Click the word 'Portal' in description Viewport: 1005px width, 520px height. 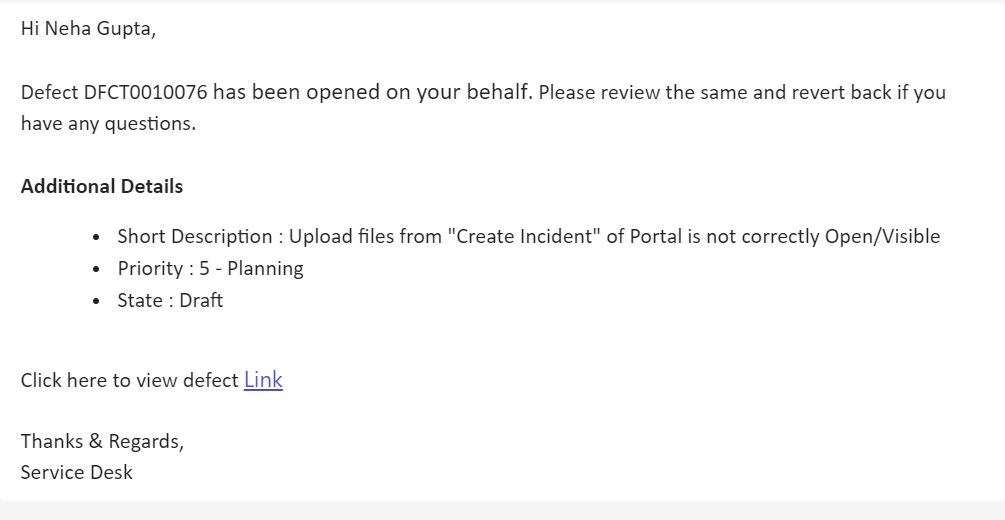[656, 237]
